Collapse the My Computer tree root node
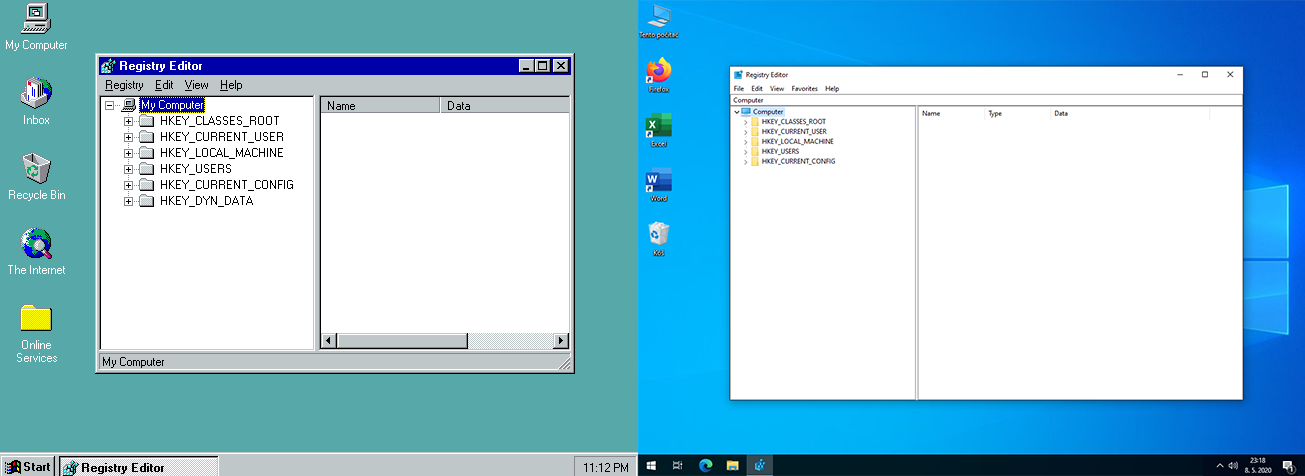1305x476 pixels. [x=110, y=105]
